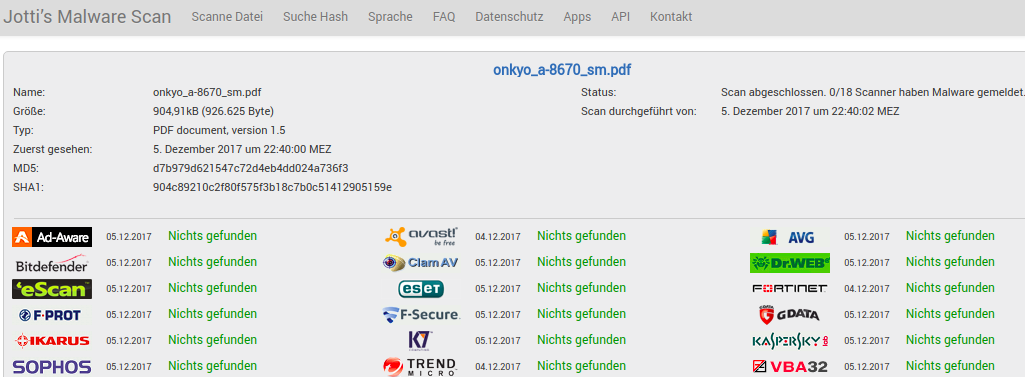
Task: Open the Scanne Datei menu item
Action: 227,17
